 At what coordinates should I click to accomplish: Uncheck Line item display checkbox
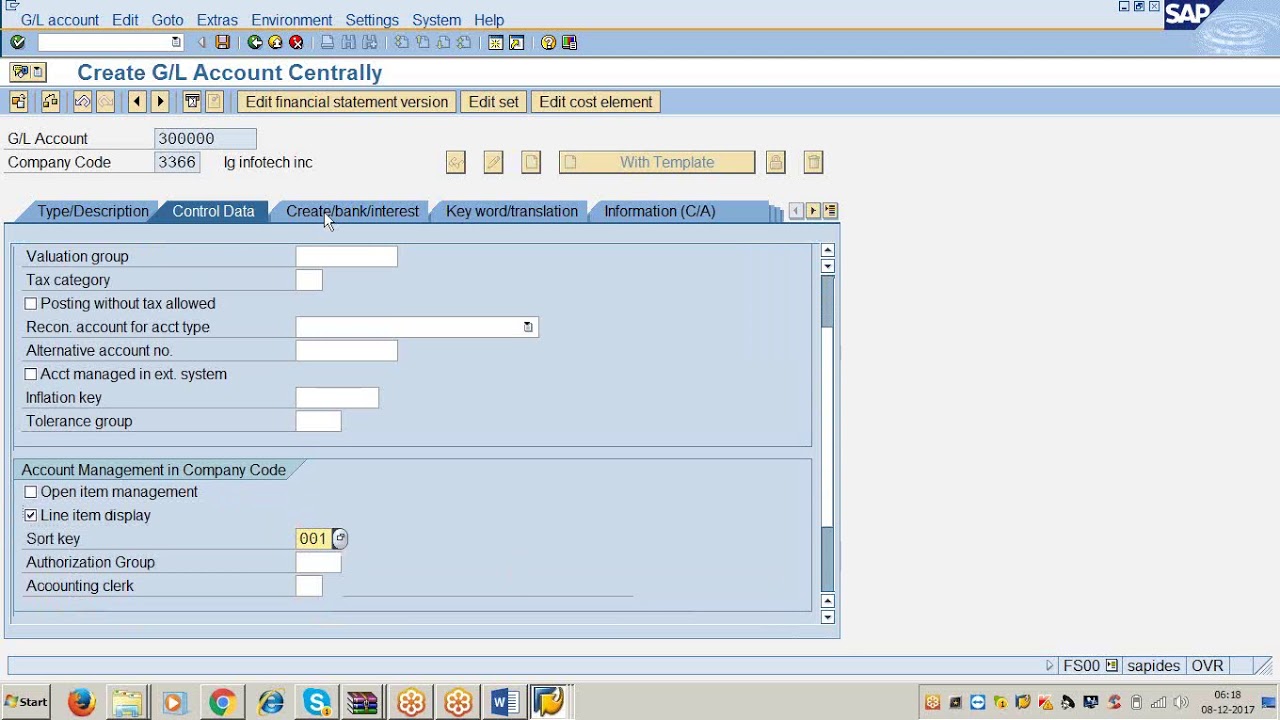pos(30,515)
